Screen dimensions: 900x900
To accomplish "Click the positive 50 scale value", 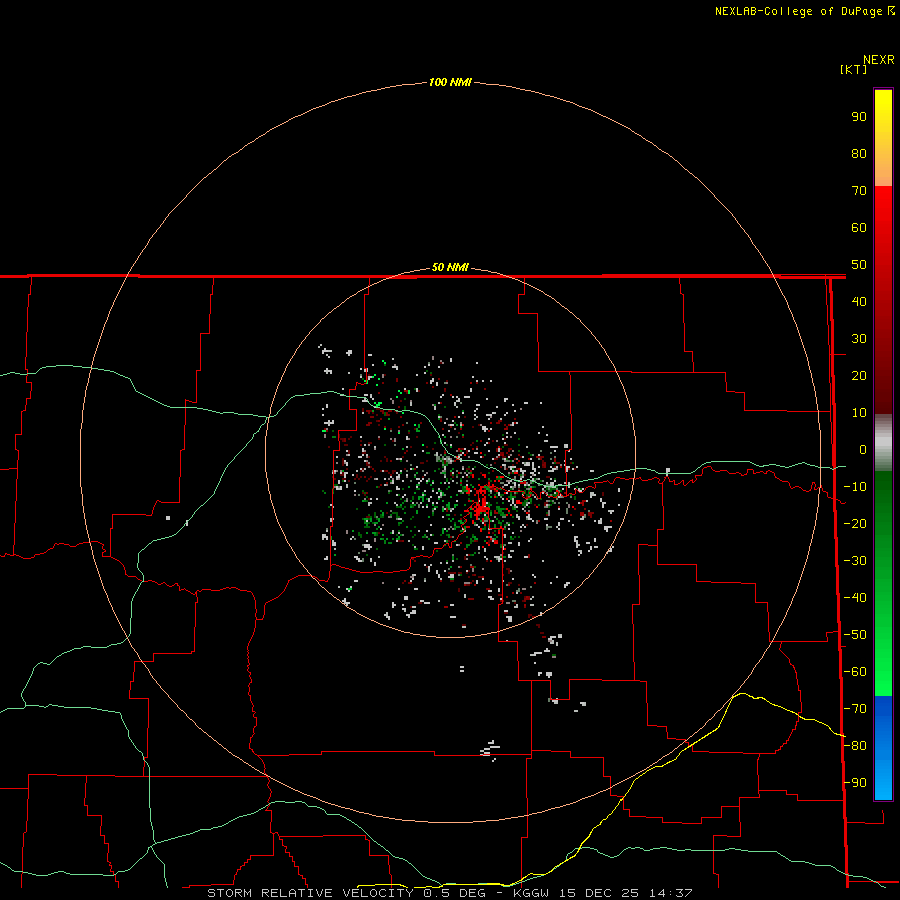I will [x=859, y=265].
